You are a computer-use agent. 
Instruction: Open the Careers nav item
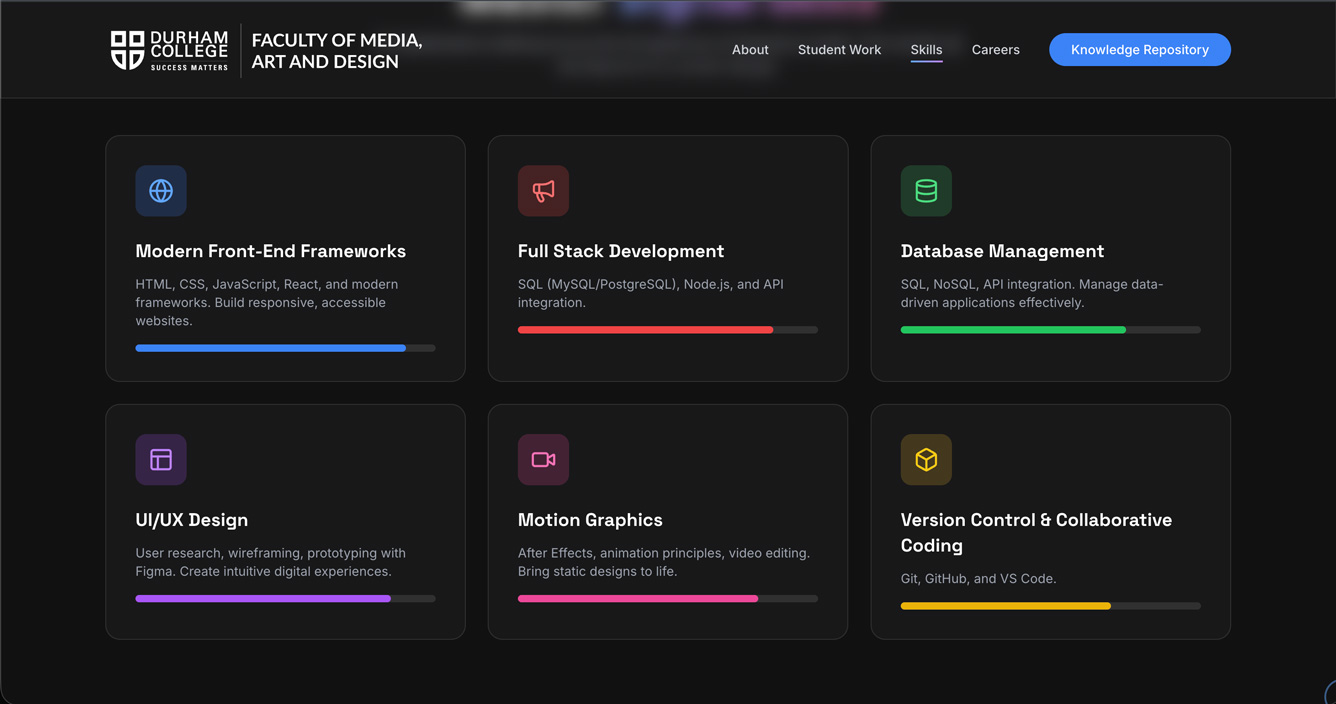click(x=996, y=50)
